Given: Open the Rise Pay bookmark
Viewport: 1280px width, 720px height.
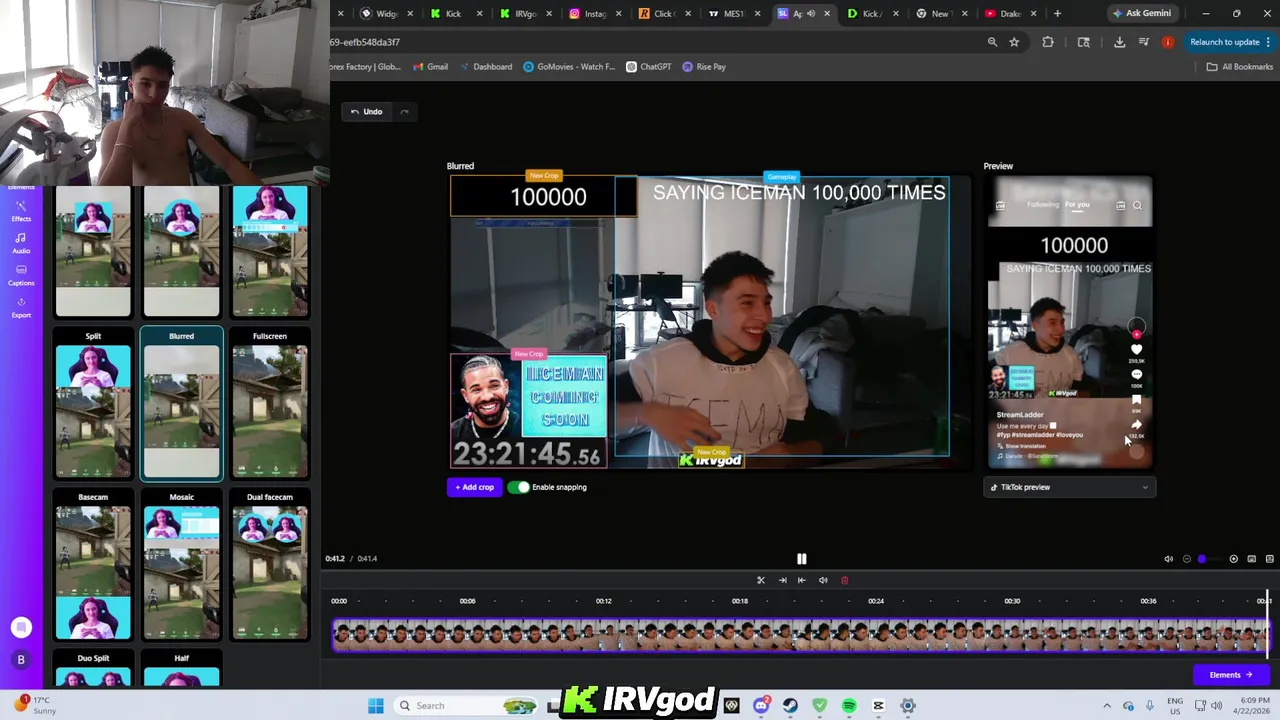Looking at the screenshot, I should [x=704, y=67].
